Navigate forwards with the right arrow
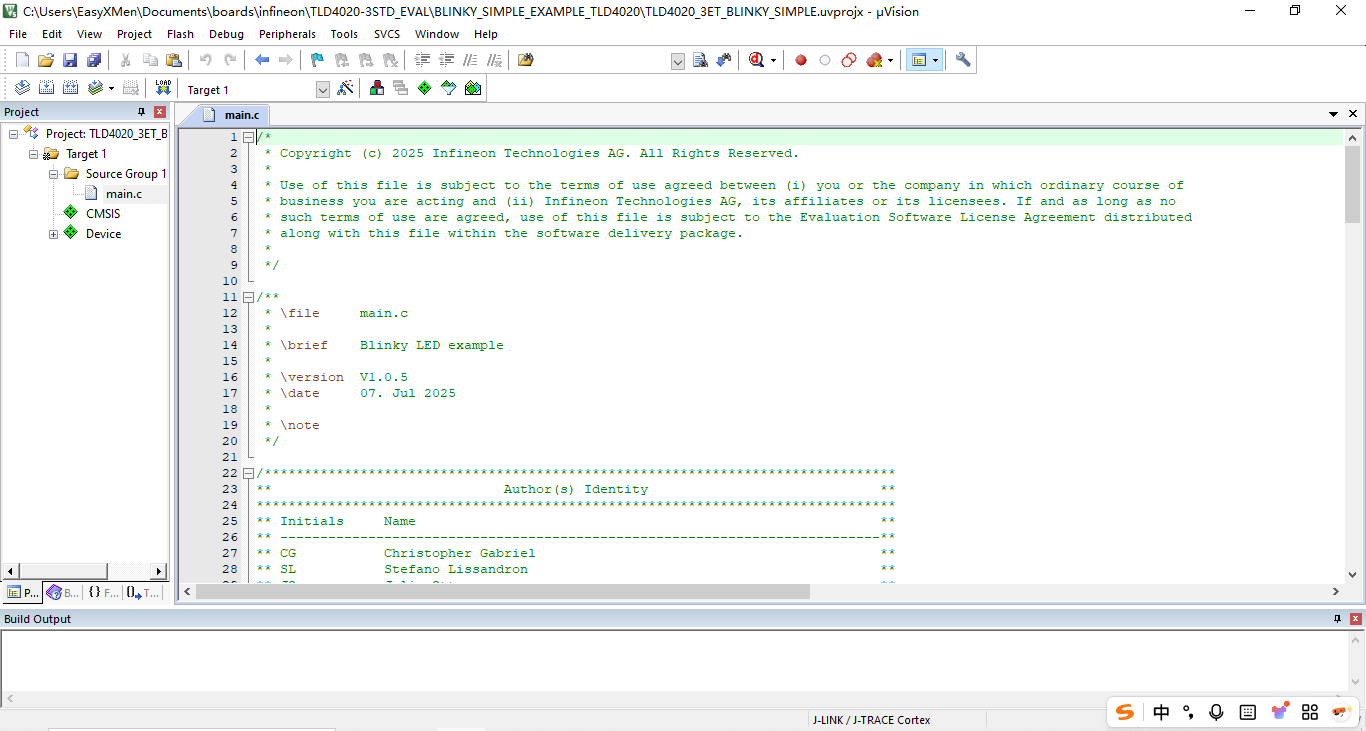This screenshot has height=731, width=1366. click(x=286, y=60)
